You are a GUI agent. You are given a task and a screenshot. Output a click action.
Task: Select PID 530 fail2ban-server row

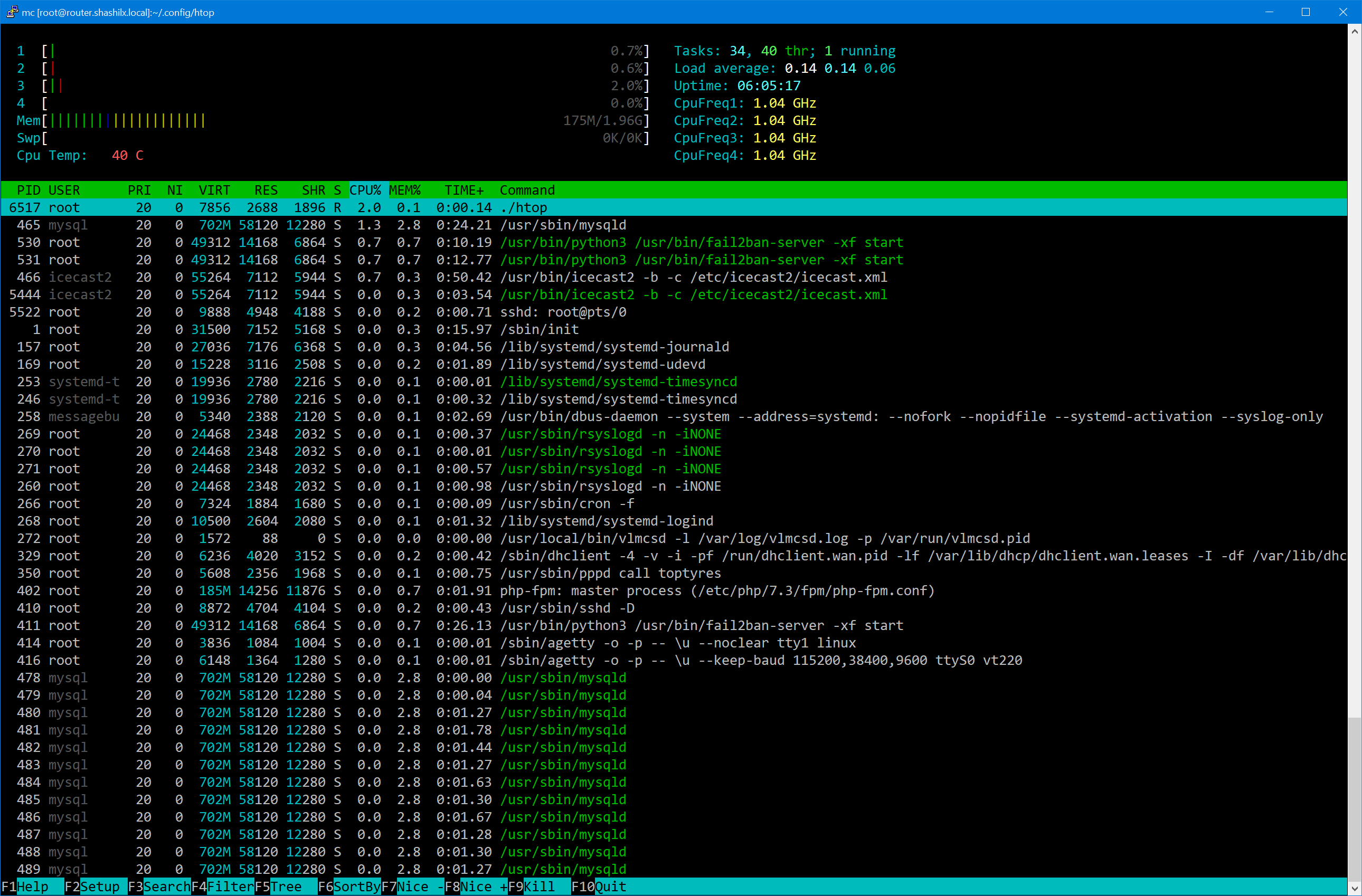674,242
